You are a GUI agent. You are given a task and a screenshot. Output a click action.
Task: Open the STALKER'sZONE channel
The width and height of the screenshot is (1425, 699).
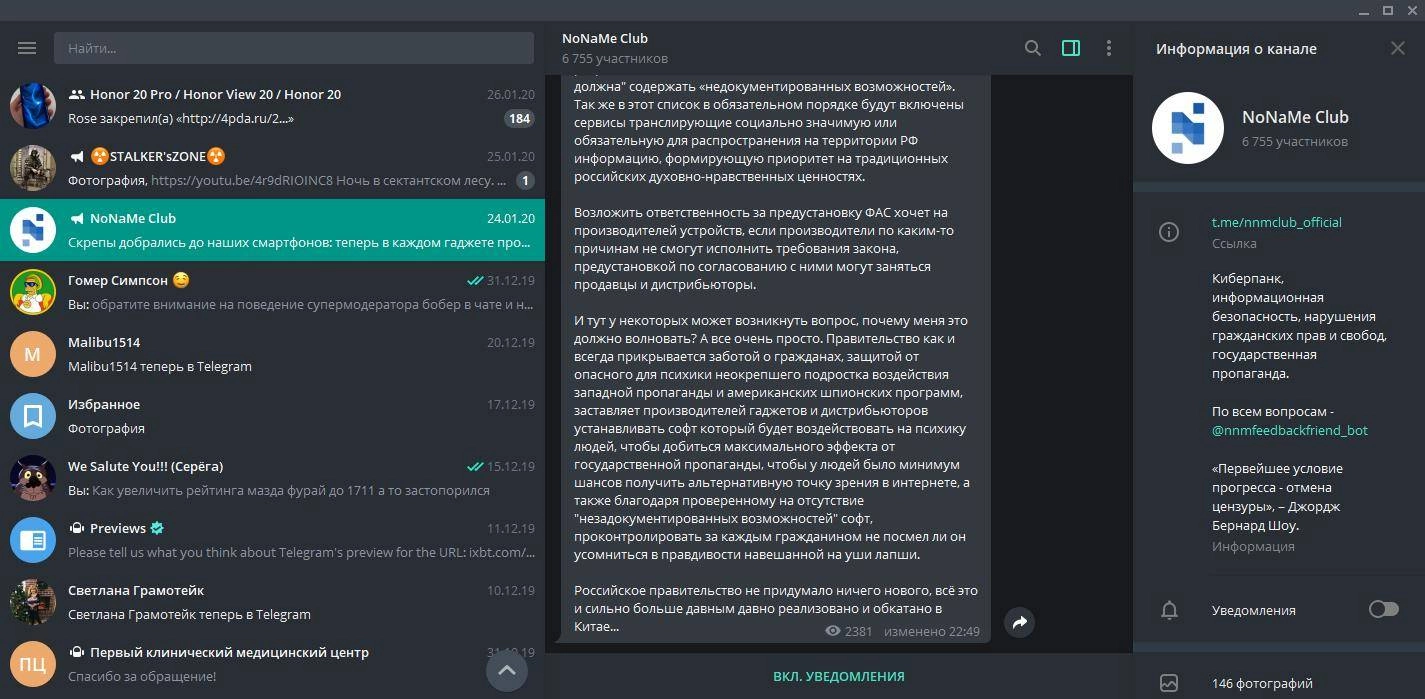click(x=272, y=168)
